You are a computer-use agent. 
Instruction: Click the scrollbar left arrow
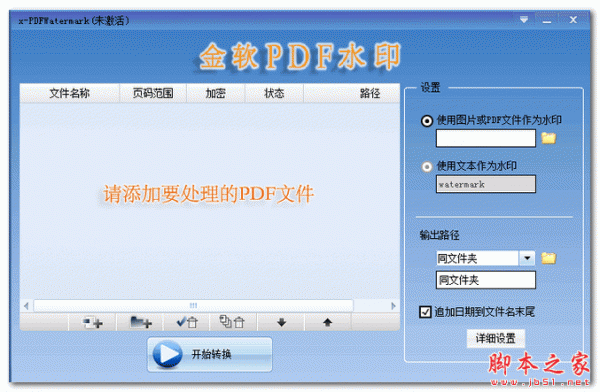pyautogui.click(x=26, y=305)
